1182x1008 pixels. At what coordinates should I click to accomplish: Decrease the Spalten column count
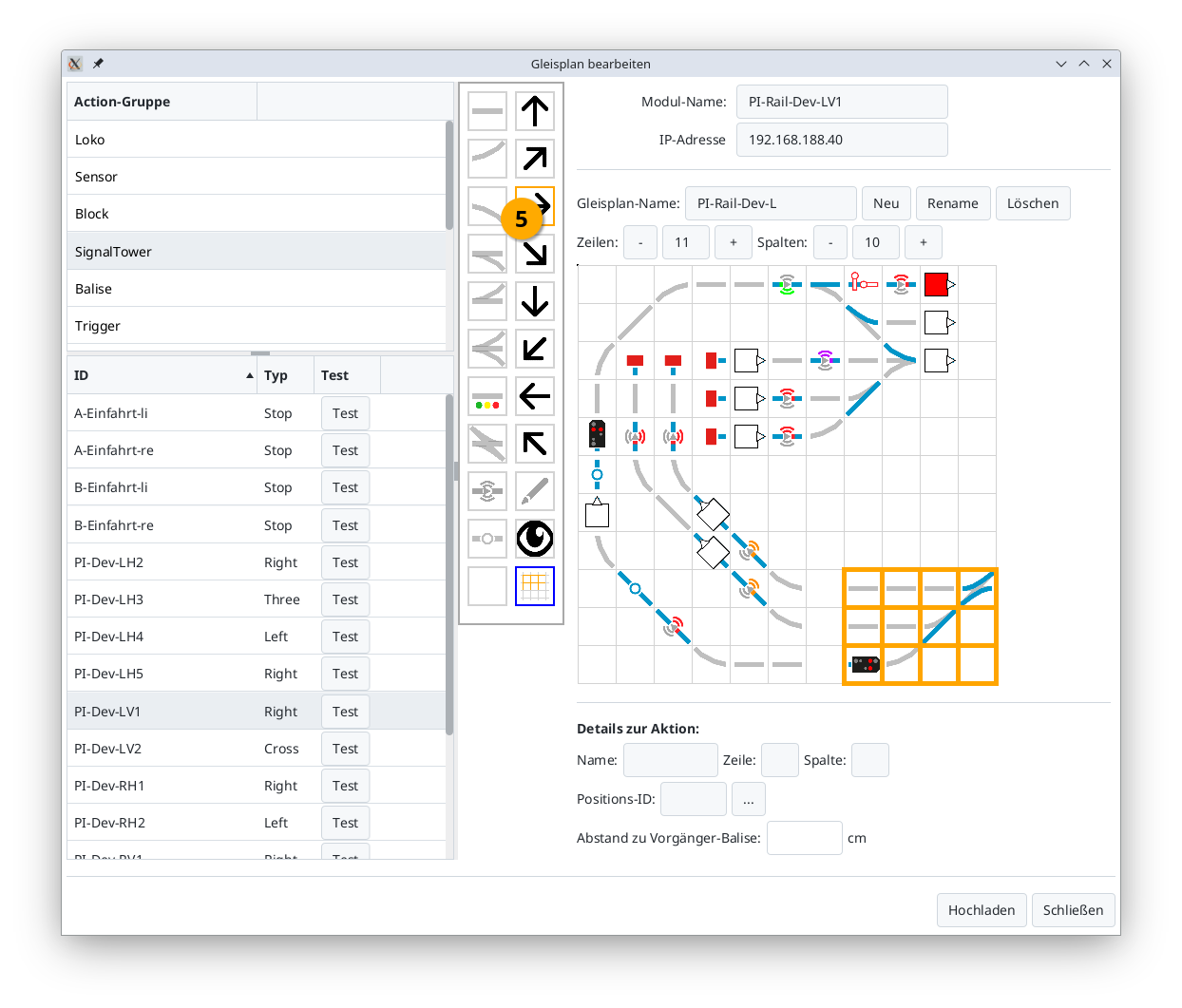pyautogui.click(x=830, y=242)
